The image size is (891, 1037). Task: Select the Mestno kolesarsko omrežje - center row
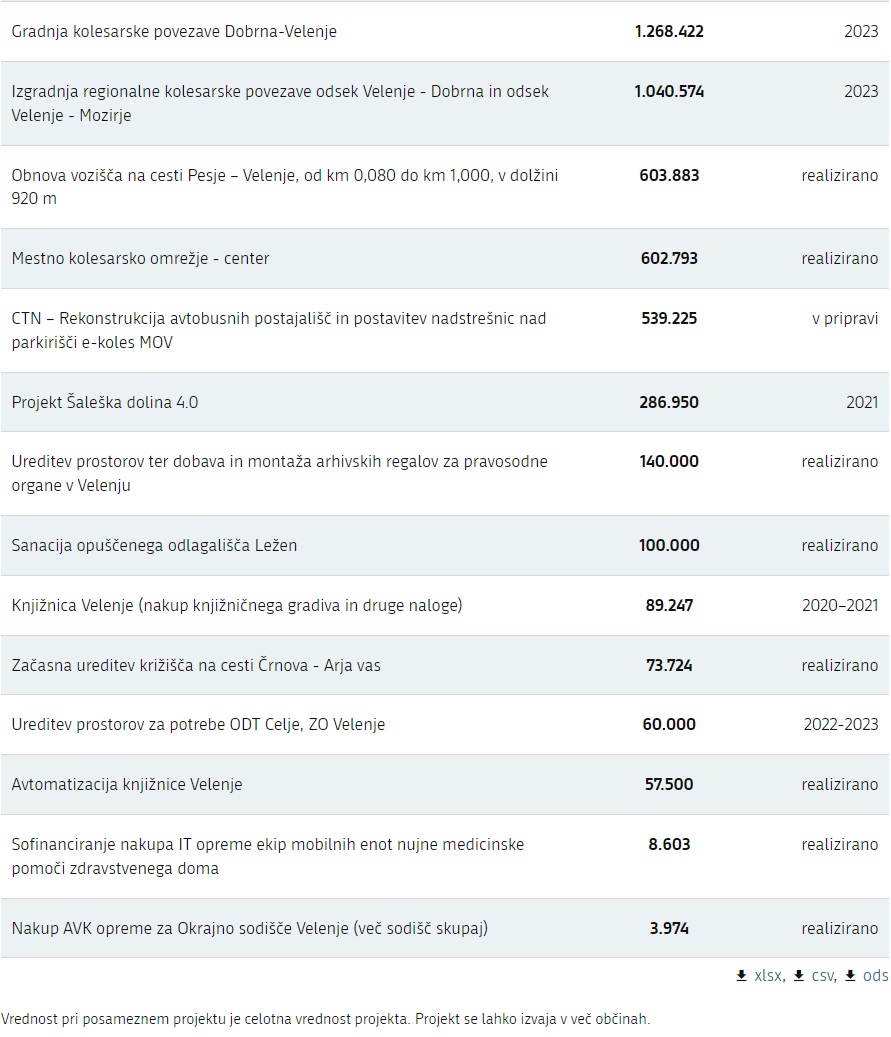tap(445, 259)
